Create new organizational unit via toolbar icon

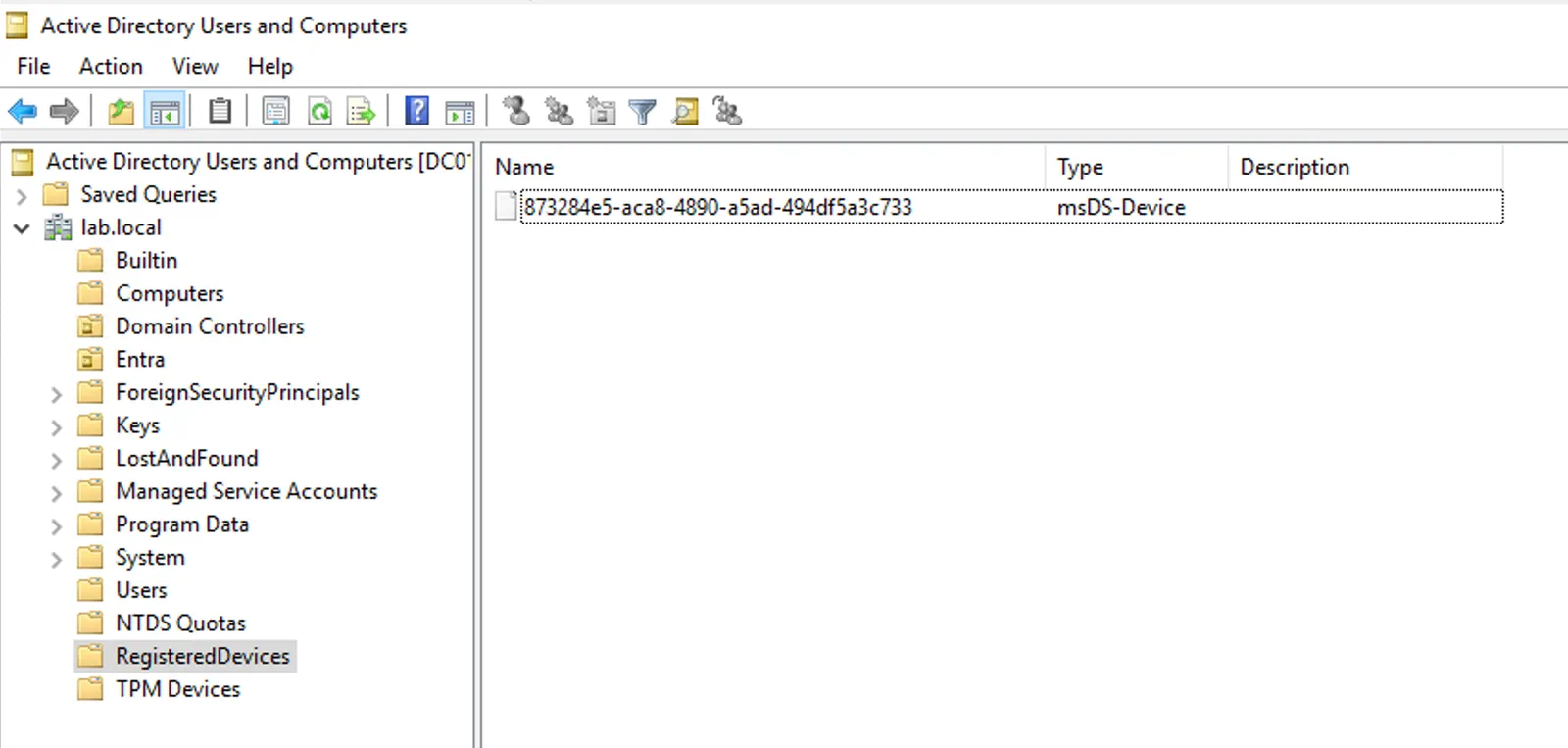pyautogui.click(x=601, y=112)
